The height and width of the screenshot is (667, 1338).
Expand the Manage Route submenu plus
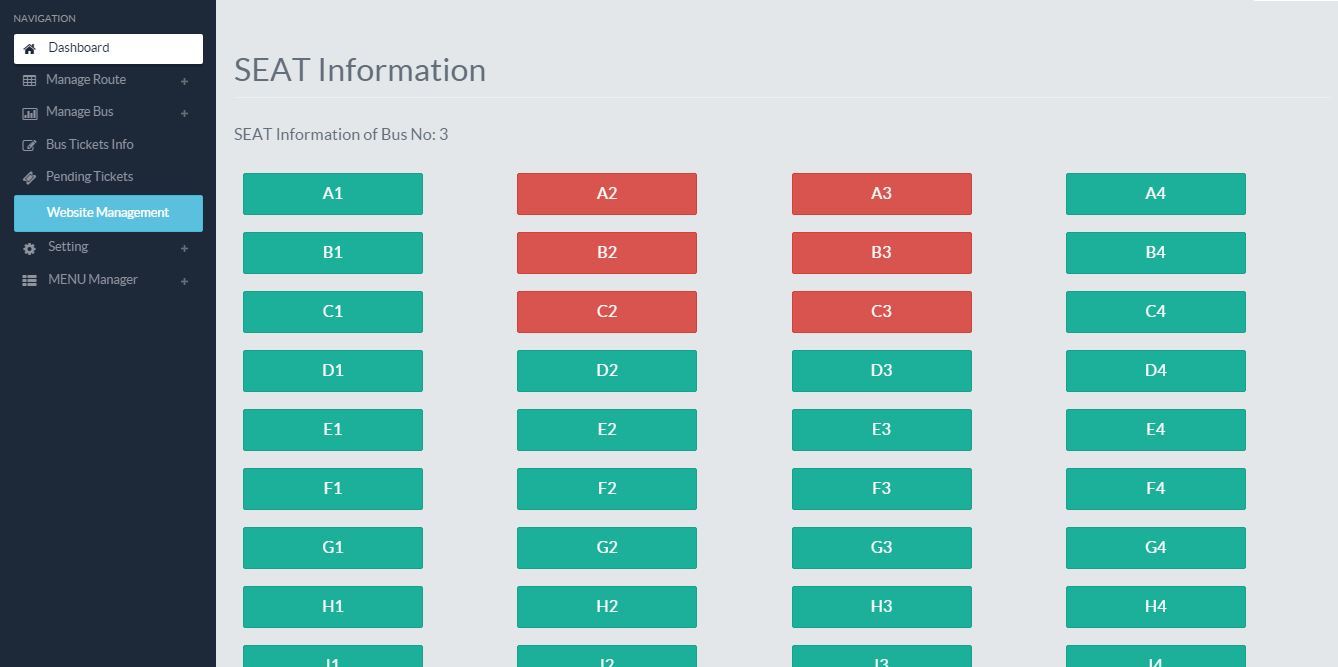[x=184, y=81]
